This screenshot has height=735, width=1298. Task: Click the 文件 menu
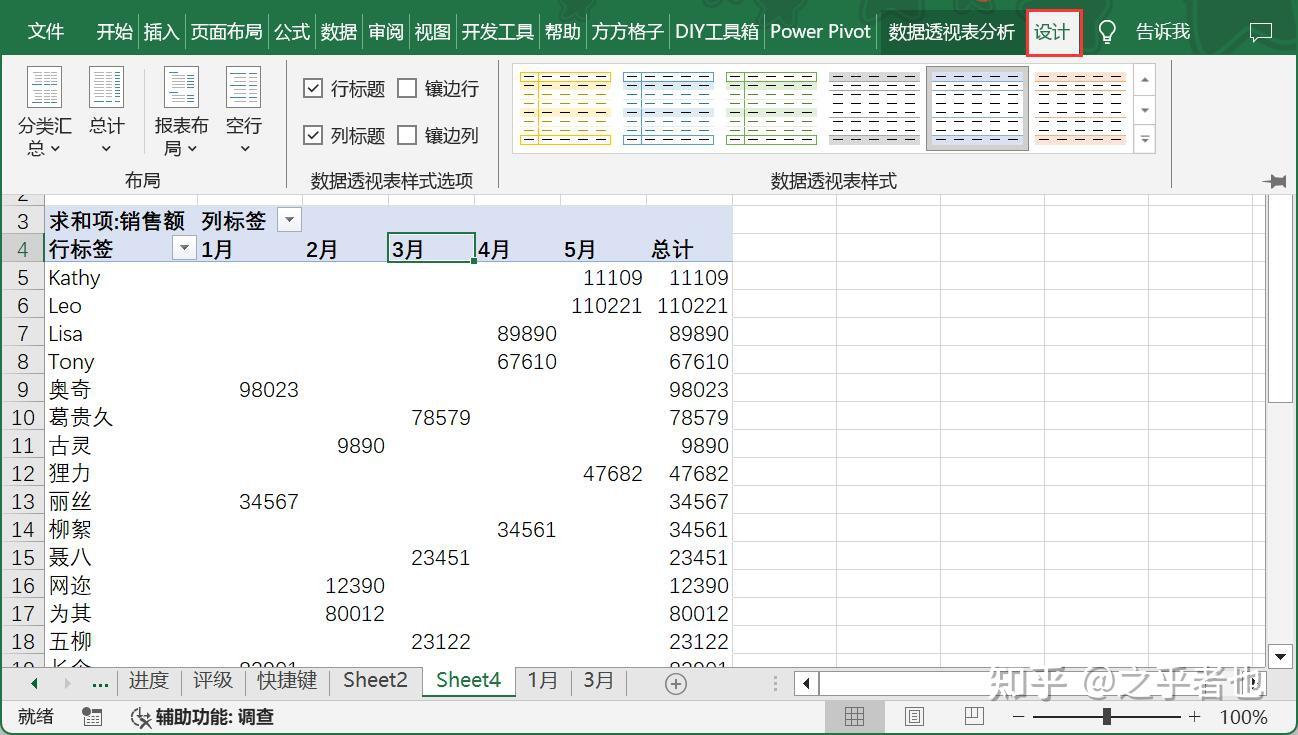46,31
